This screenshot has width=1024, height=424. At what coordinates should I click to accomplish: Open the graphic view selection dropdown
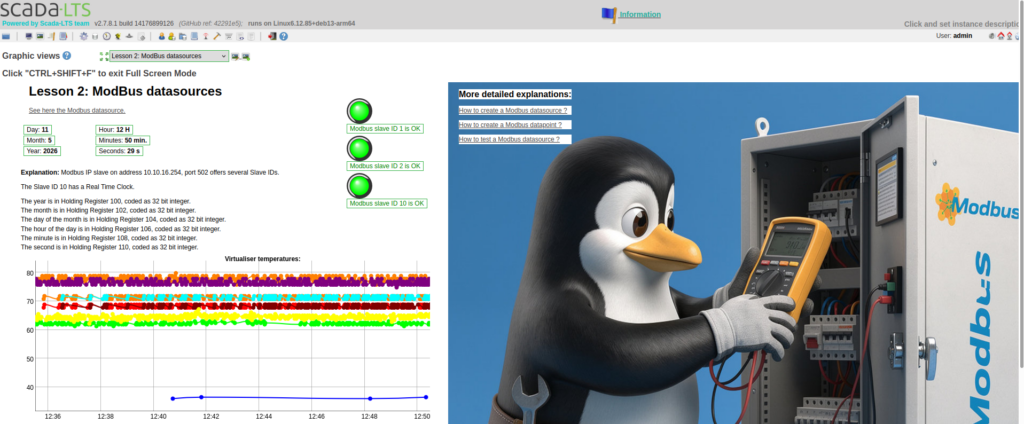(x=169, y=56)
